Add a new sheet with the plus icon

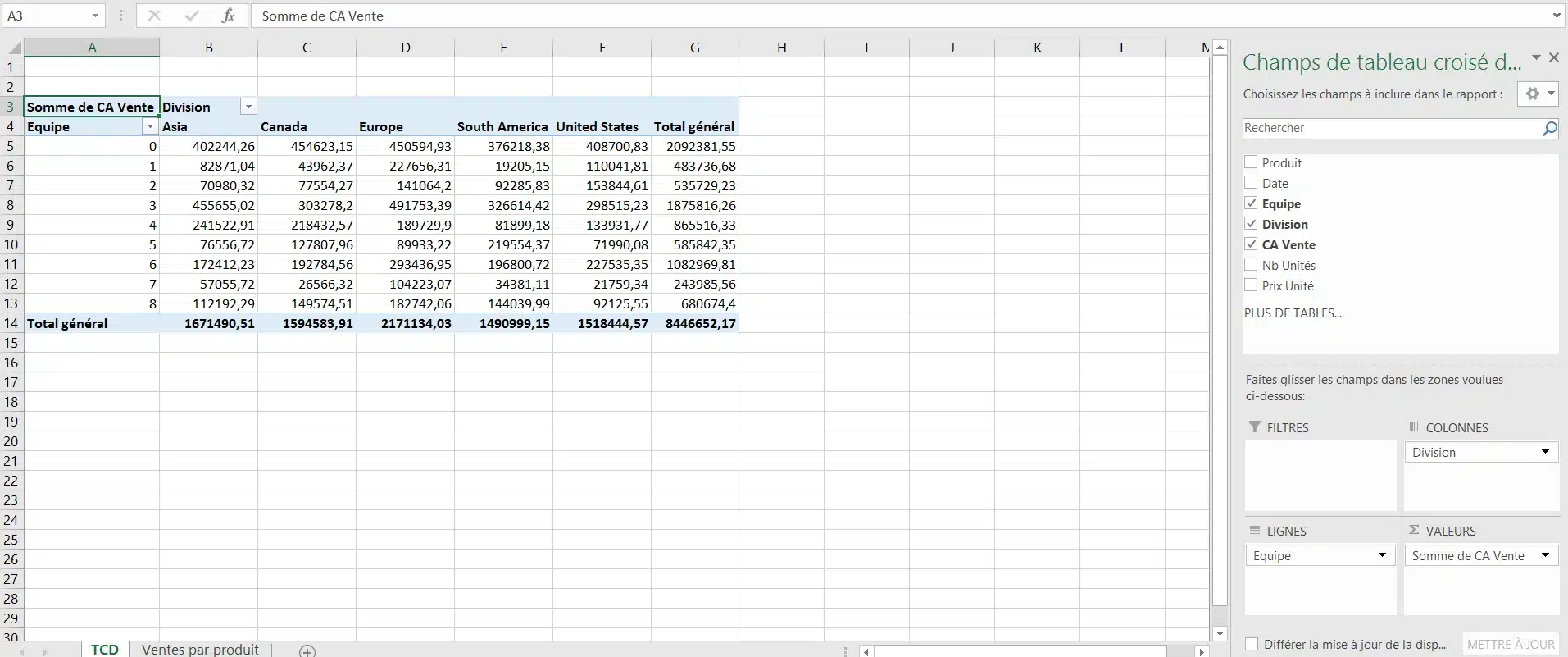click(307, 650)
